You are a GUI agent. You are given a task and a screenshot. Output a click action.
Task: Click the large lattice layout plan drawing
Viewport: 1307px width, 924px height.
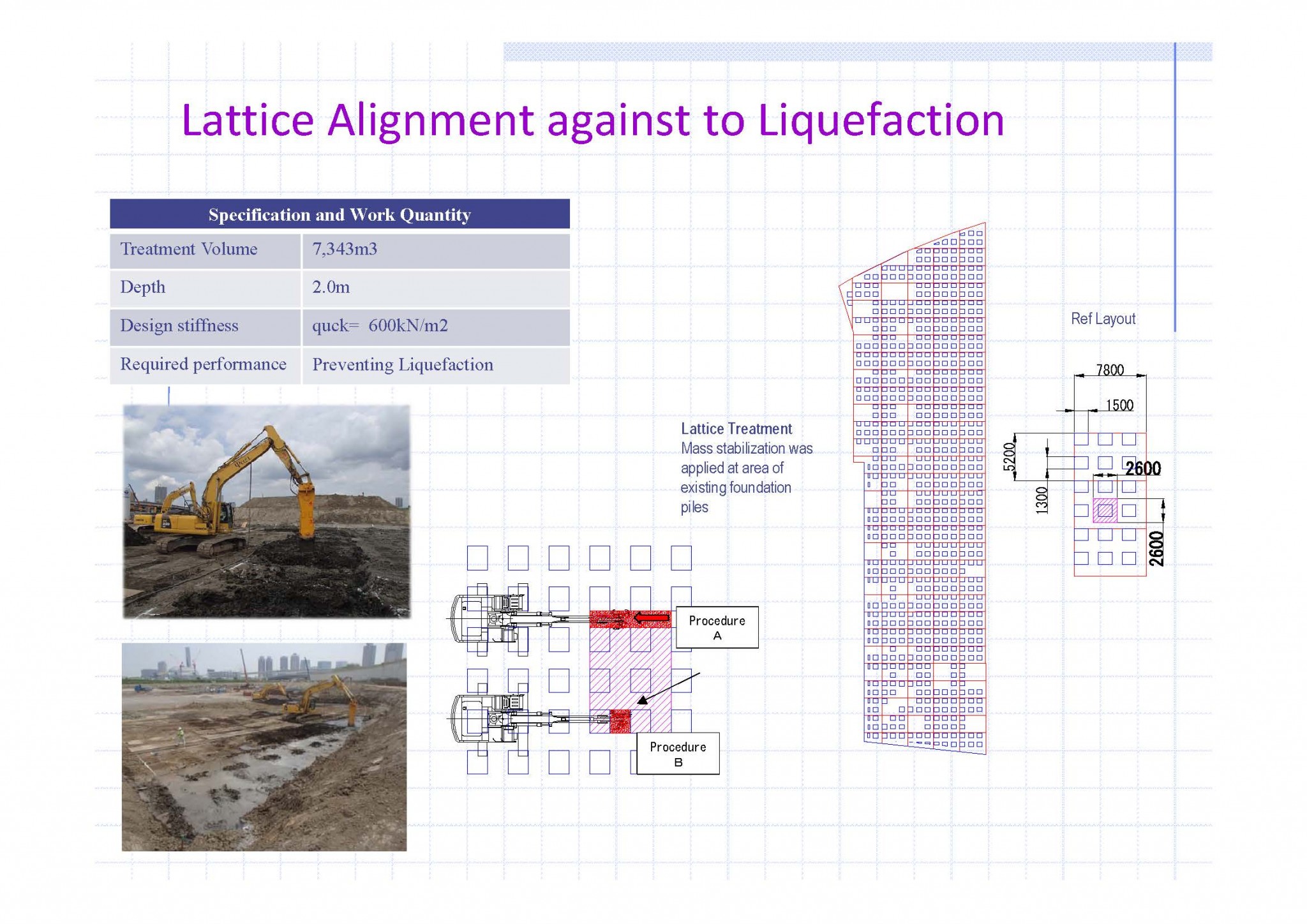coord(913,488)
